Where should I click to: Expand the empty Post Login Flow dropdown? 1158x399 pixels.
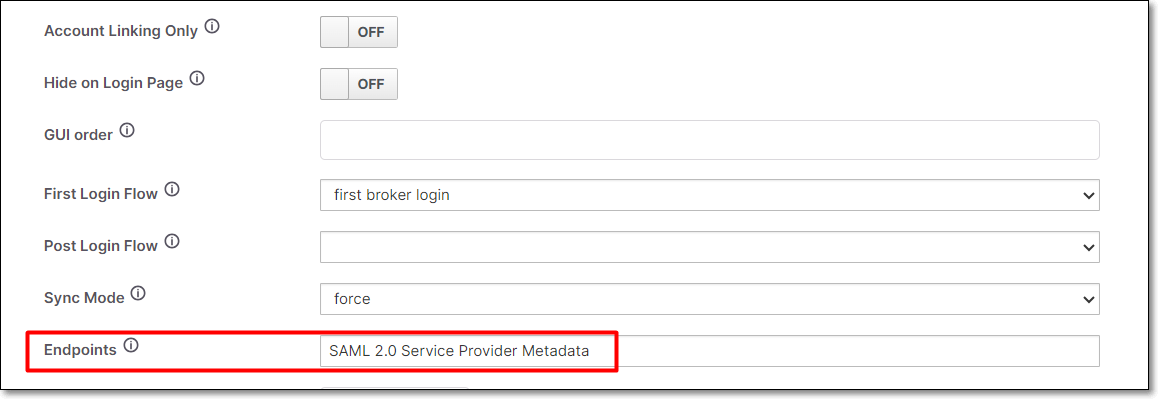[710, 247]
